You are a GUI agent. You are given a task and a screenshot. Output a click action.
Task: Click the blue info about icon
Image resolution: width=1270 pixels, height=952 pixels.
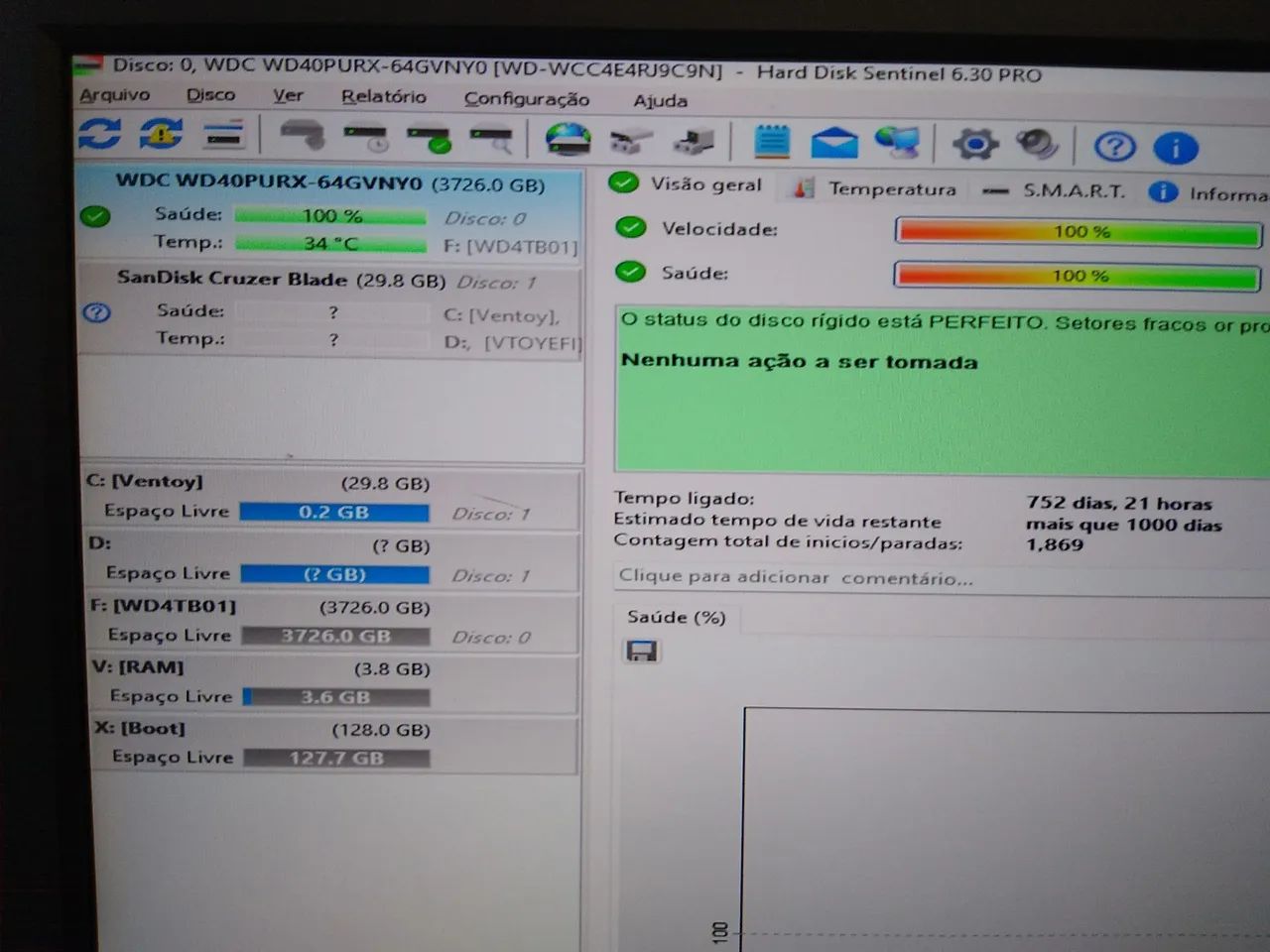1176,149
